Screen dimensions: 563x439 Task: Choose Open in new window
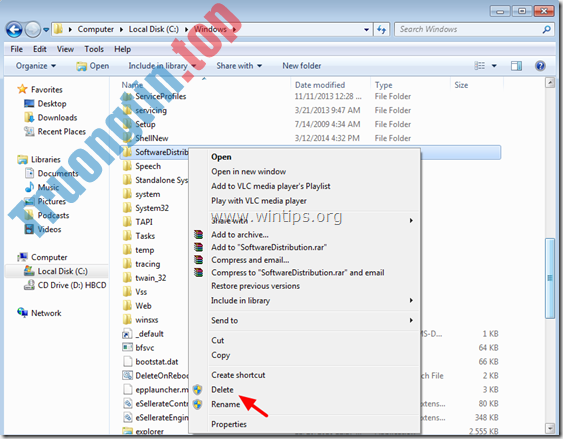[x=248, y=172]
